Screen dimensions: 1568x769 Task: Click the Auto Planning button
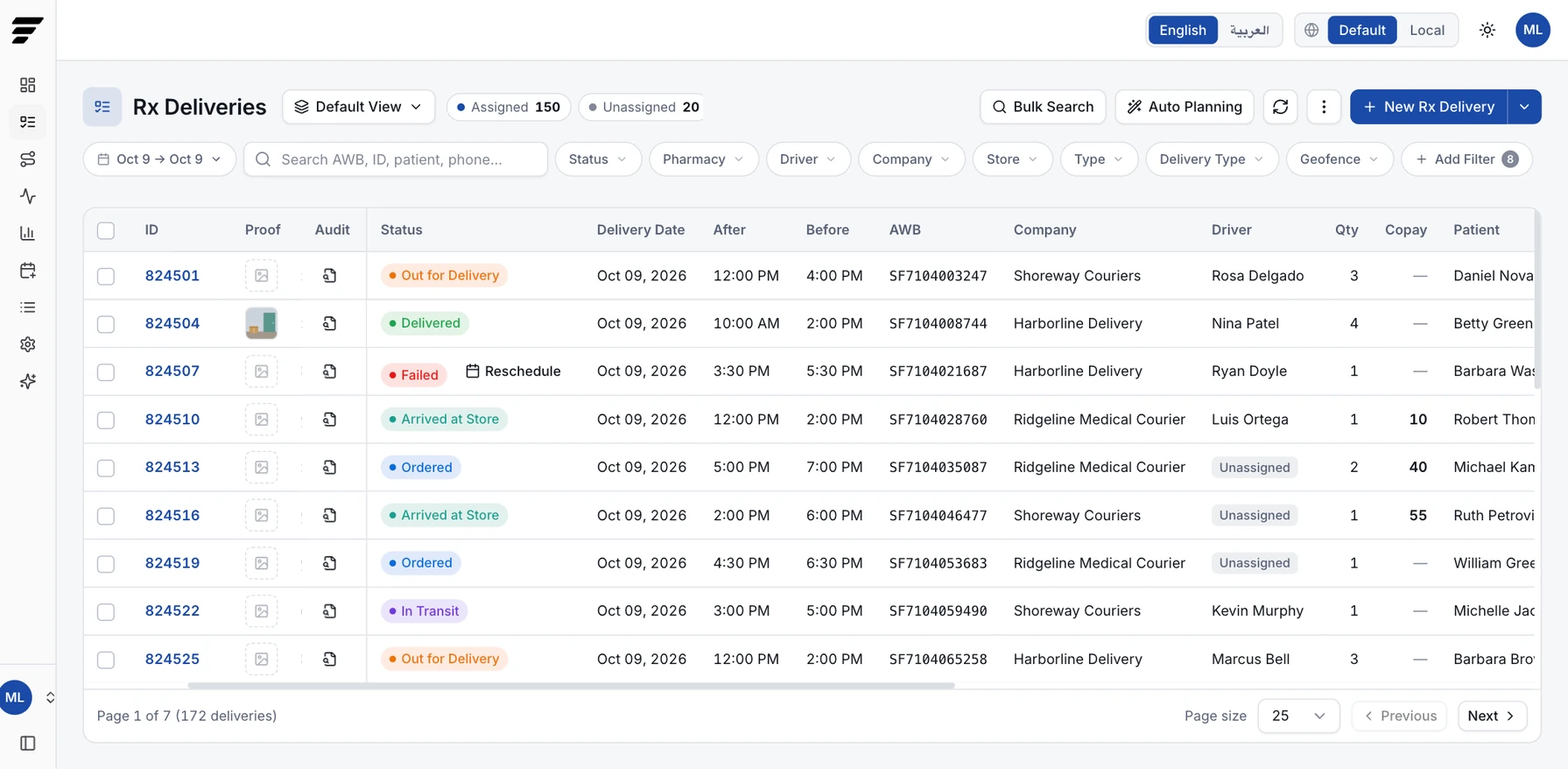tap(1185, 107)
